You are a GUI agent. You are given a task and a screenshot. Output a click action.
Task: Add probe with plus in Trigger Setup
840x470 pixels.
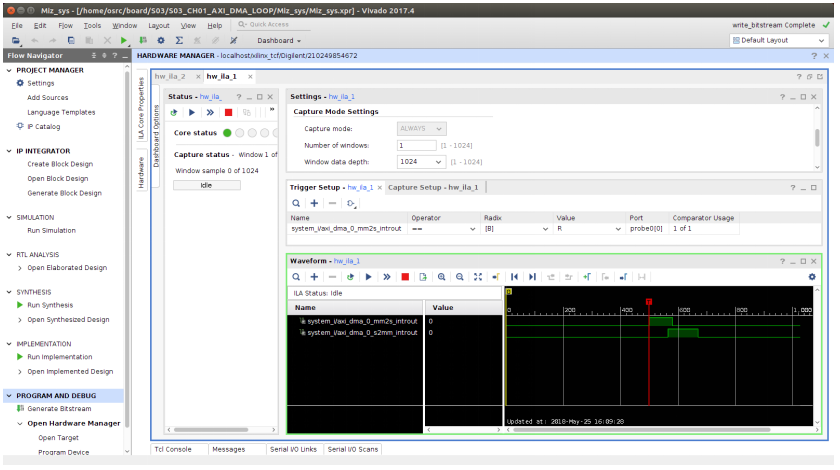[314, 203]
